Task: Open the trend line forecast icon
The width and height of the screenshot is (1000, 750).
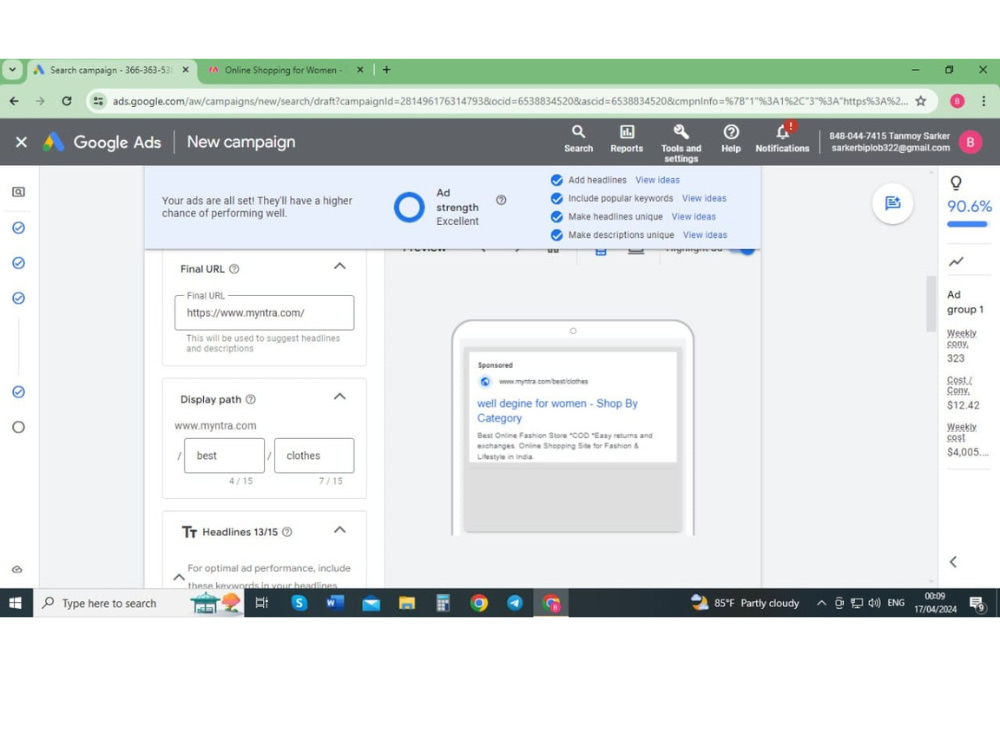Action: click(955, 261)
